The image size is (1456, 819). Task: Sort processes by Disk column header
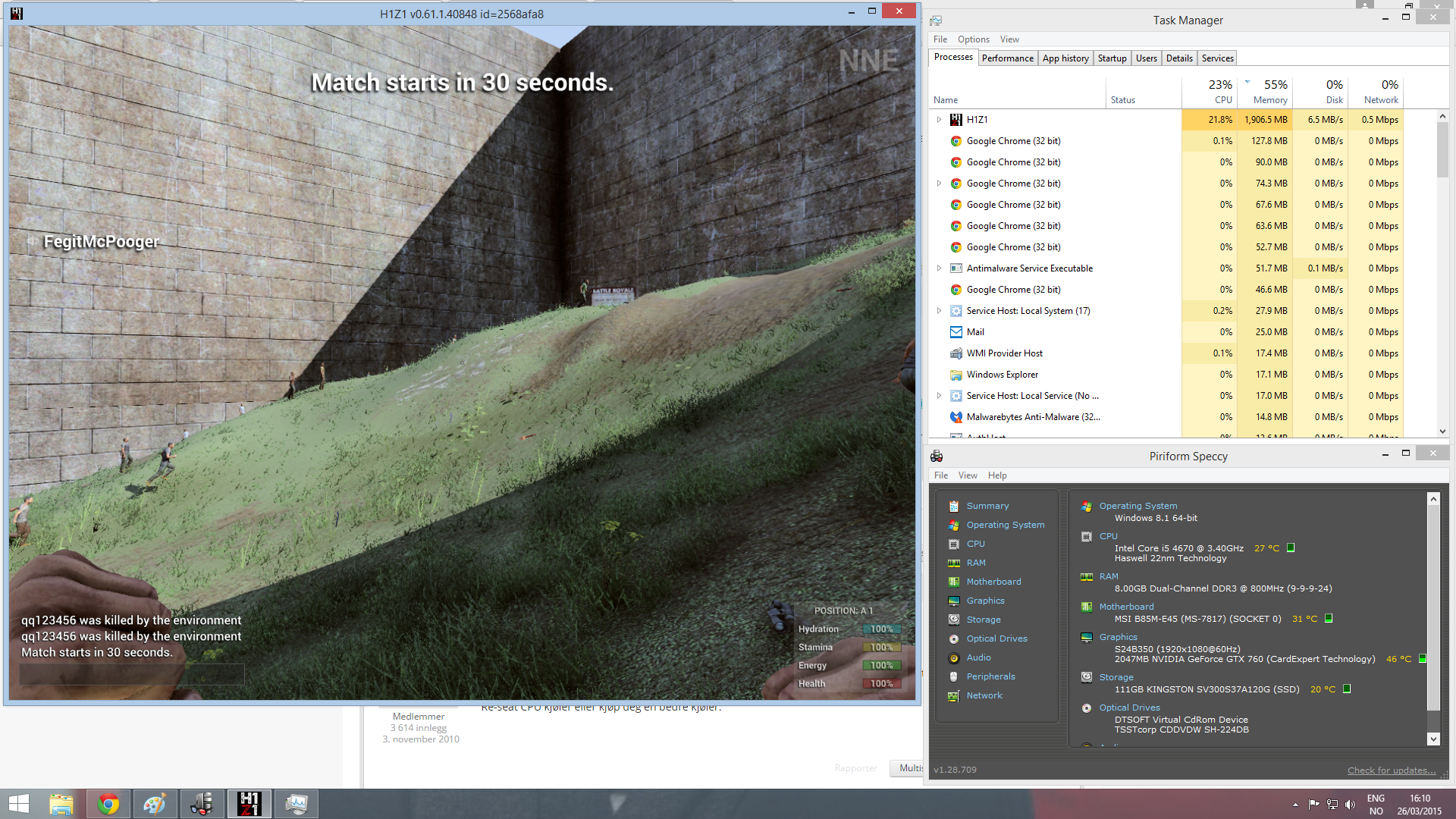[1320, 92]
